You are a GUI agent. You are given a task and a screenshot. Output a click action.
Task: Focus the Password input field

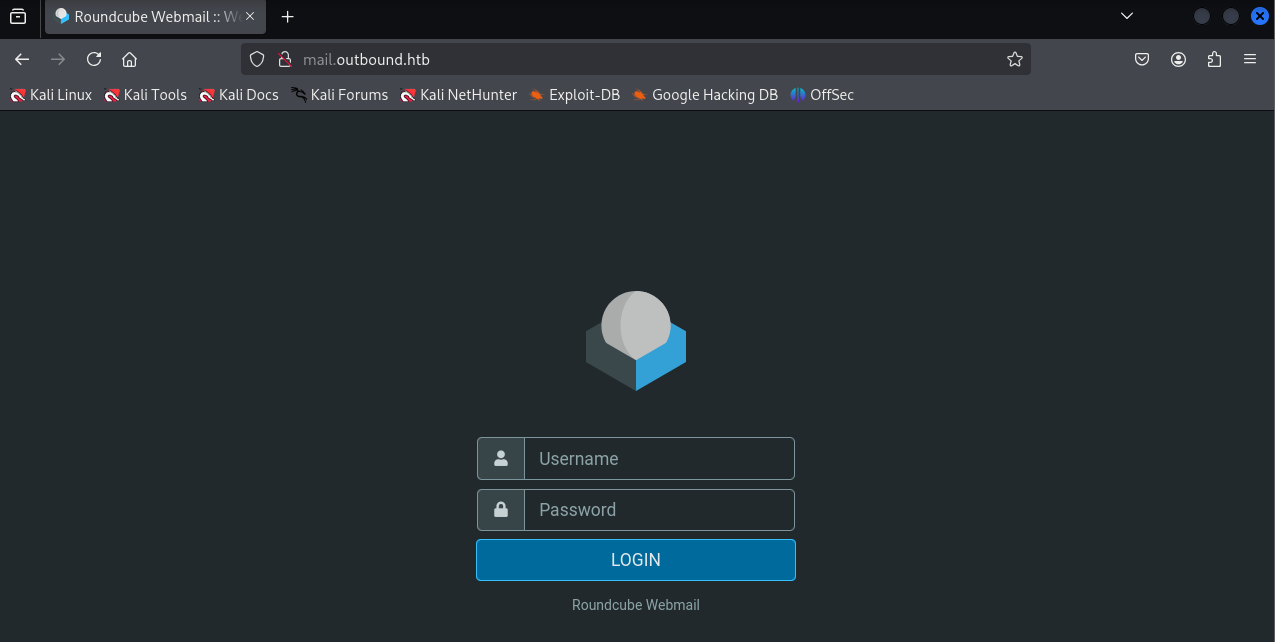tap(658, 510)
